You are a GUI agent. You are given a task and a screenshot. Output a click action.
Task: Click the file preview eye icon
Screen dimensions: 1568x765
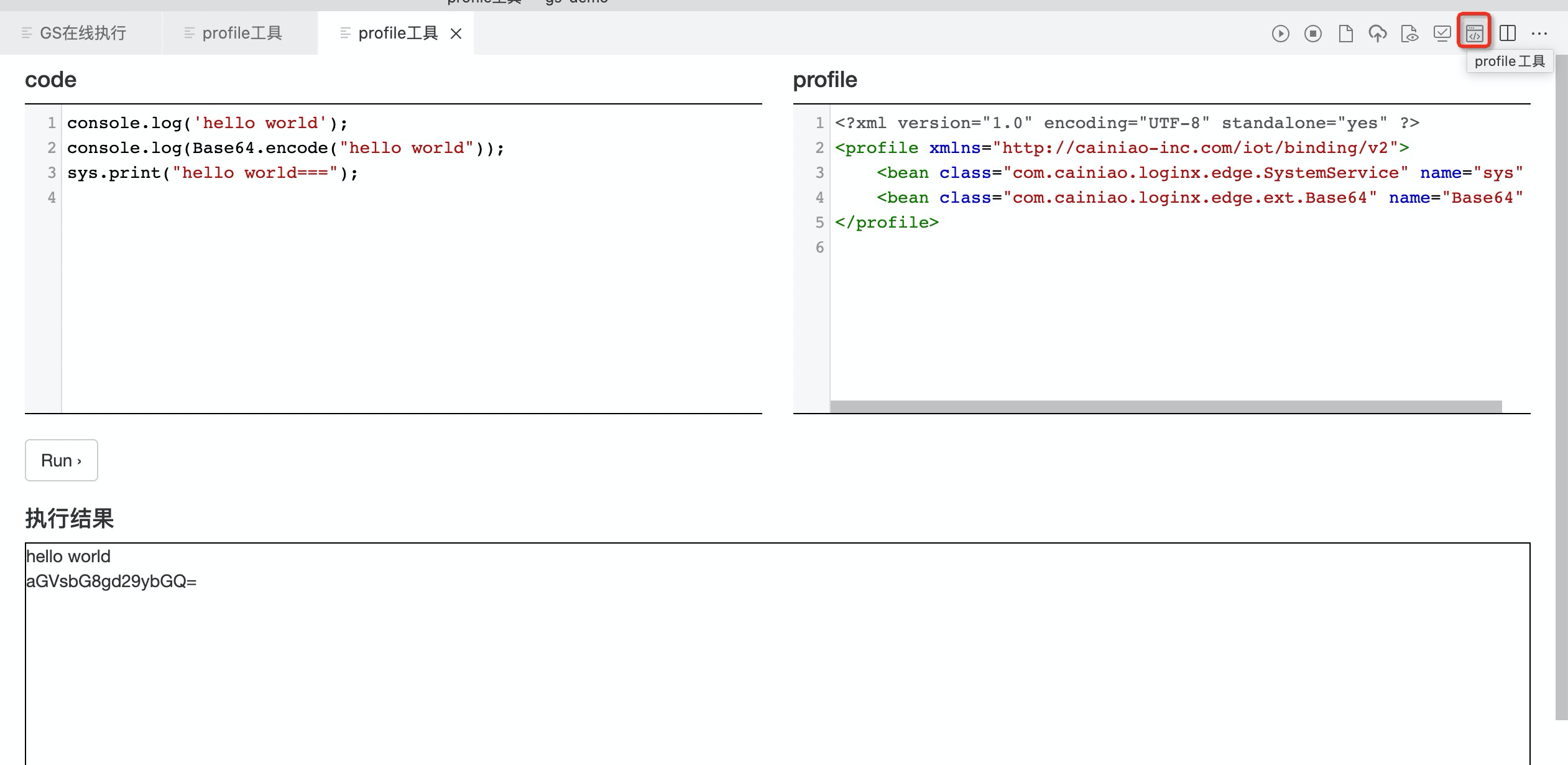click(x=1409, y=34)
